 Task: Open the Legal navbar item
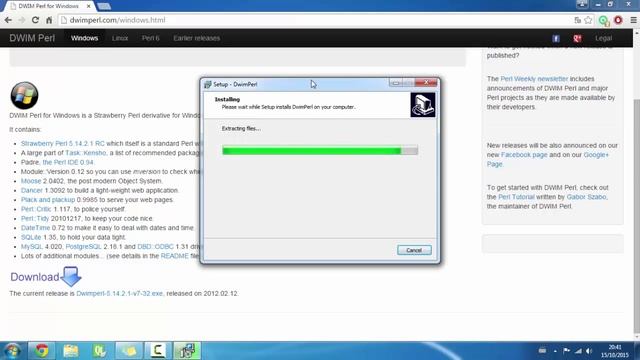coord(603,38)
